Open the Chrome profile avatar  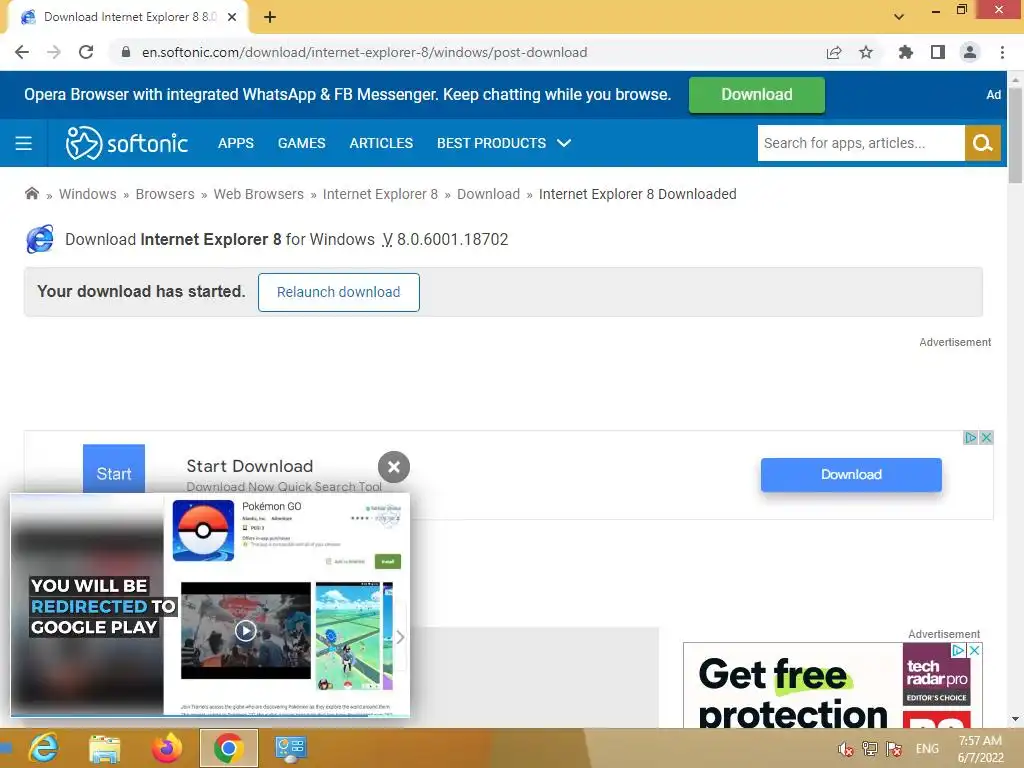(970, 52)
